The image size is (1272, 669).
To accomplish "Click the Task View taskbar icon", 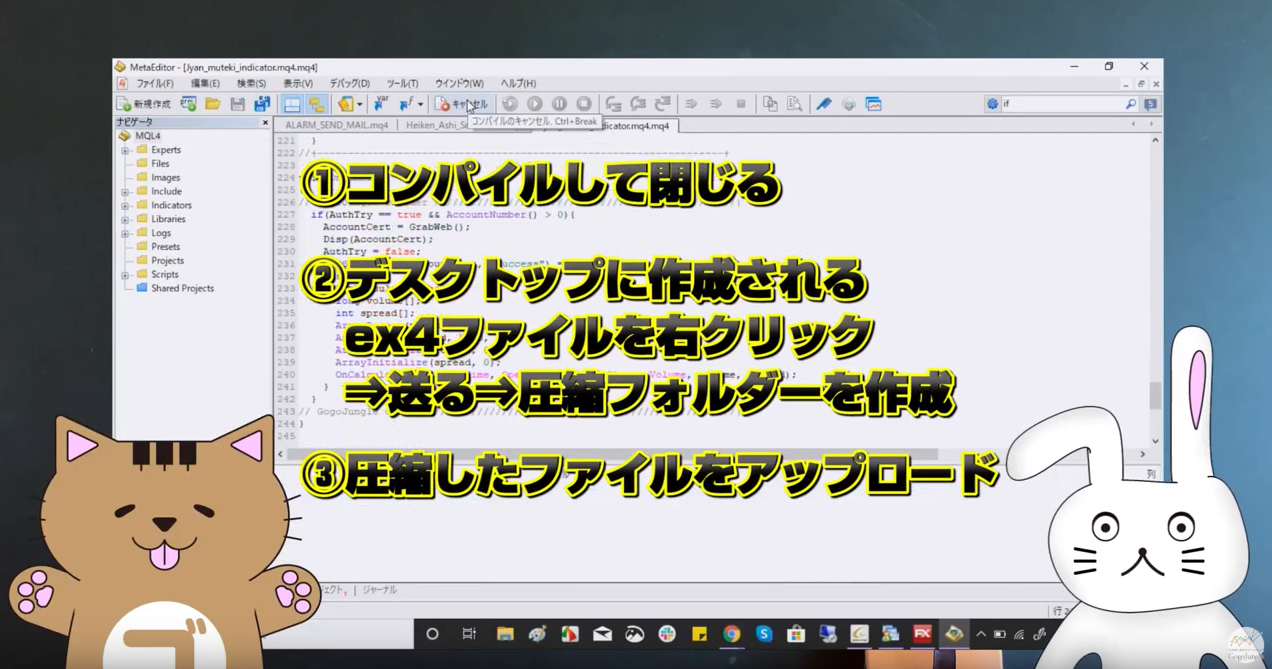I will pos(469,634).
